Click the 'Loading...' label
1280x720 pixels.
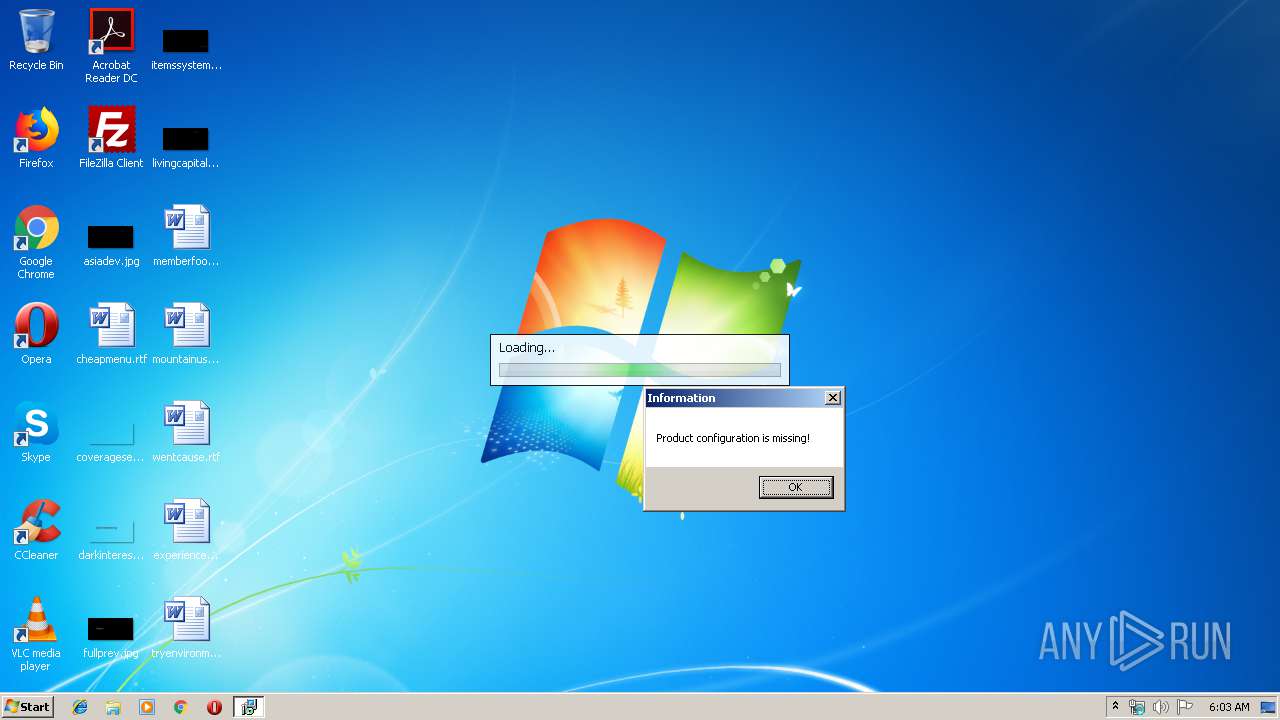tap(527, 348)
